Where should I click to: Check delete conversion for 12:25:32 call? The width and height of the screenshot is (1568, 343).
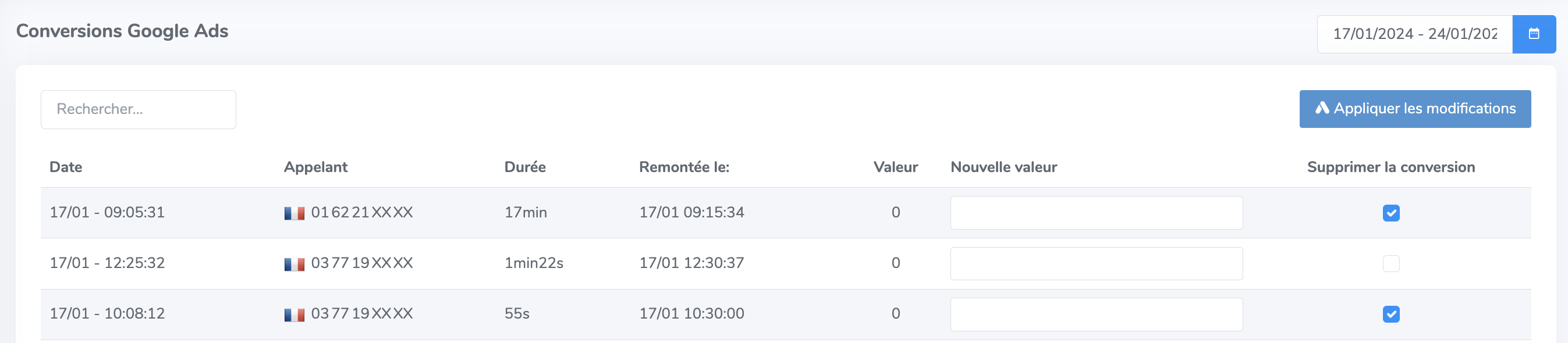[x=1391, y=263]
